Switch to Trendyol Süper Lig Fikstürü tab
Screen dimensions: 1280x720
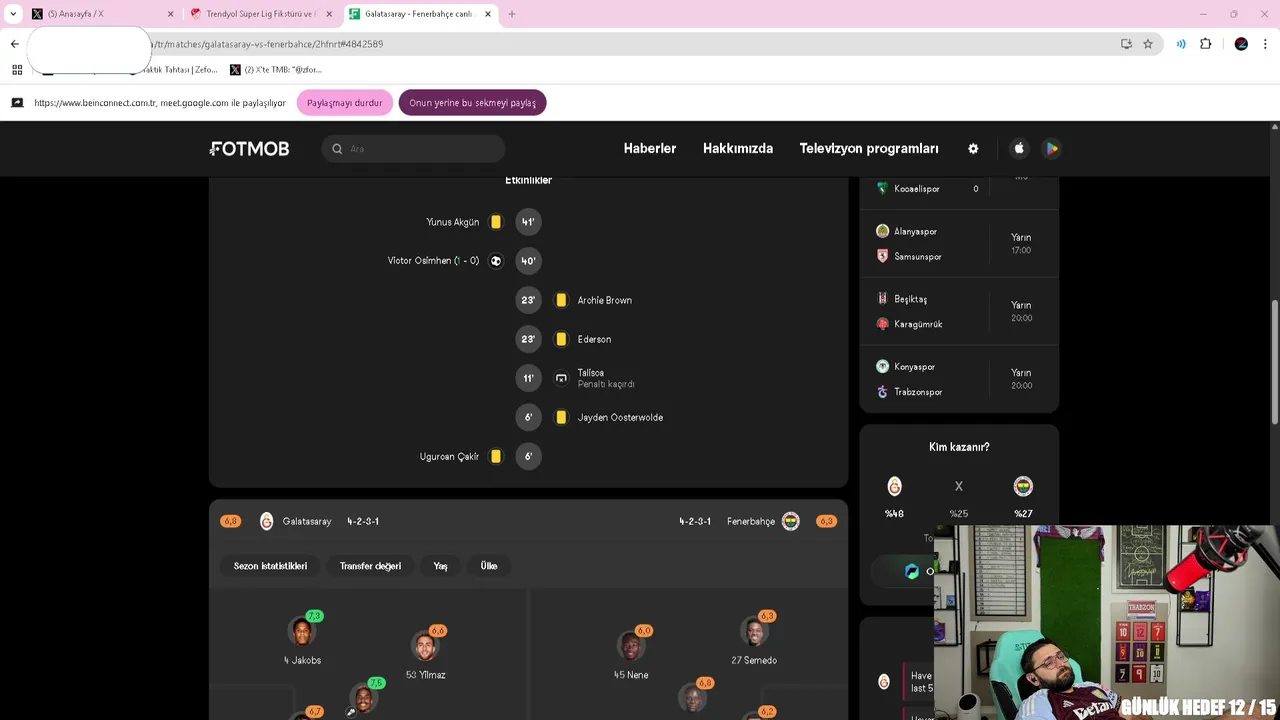click(260, 14)
